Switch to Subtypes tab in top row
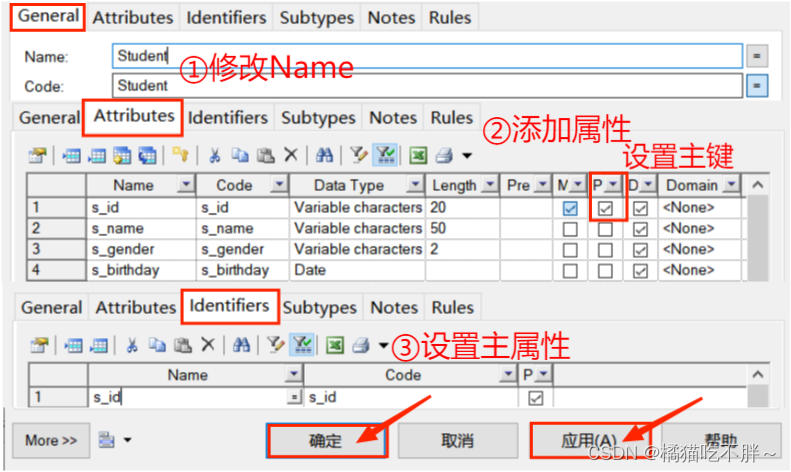 click(315, 17)
